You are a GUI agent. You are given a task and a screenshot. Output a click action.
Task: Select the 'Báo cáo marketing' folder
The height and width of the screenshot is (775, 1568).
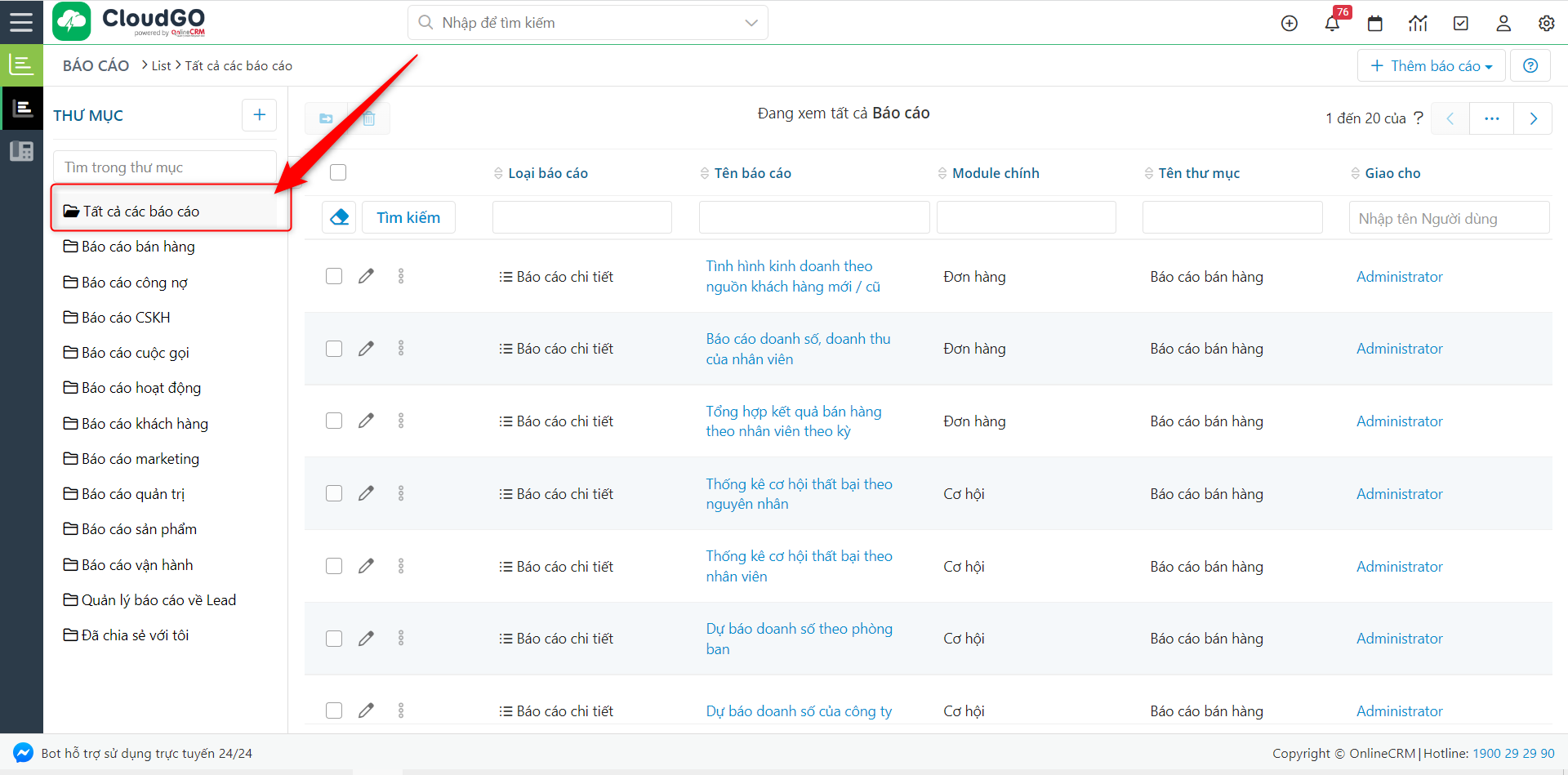(x=140, y=459)
